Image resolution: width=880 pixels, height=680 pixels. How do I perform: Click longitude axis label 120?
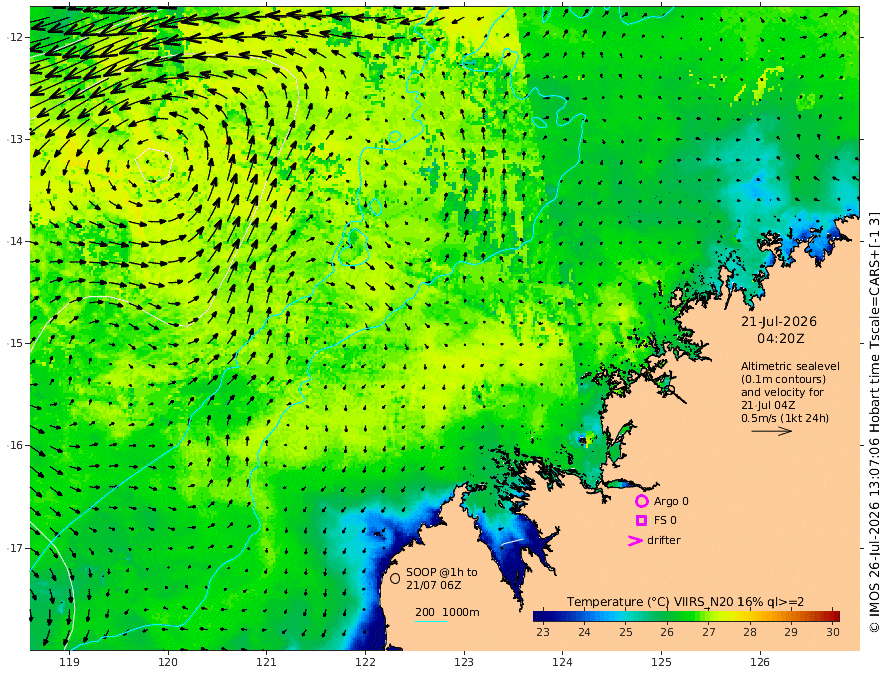point(168,663)
